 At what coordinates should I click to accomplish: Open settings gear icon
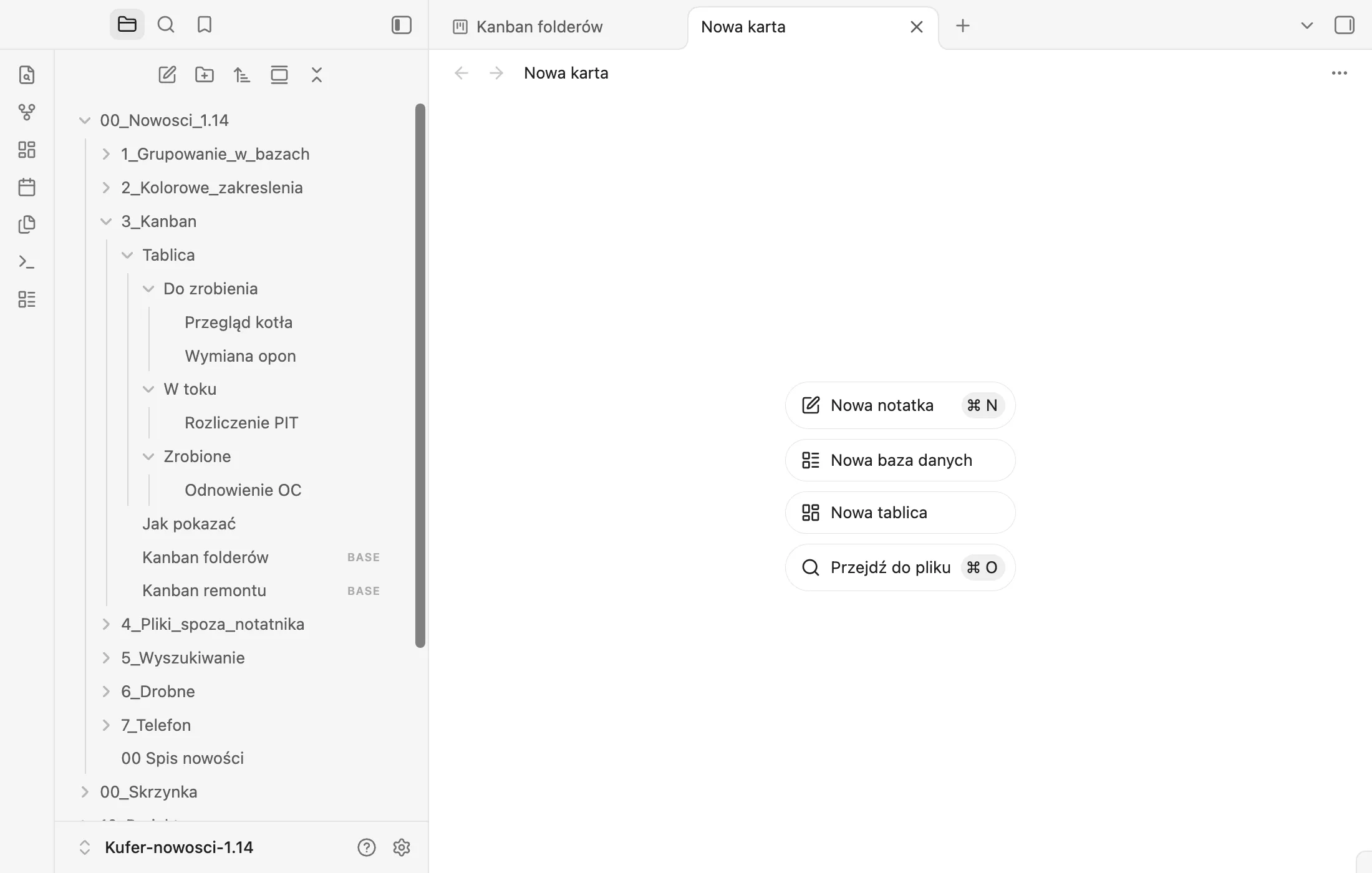(x=402, y=847)
